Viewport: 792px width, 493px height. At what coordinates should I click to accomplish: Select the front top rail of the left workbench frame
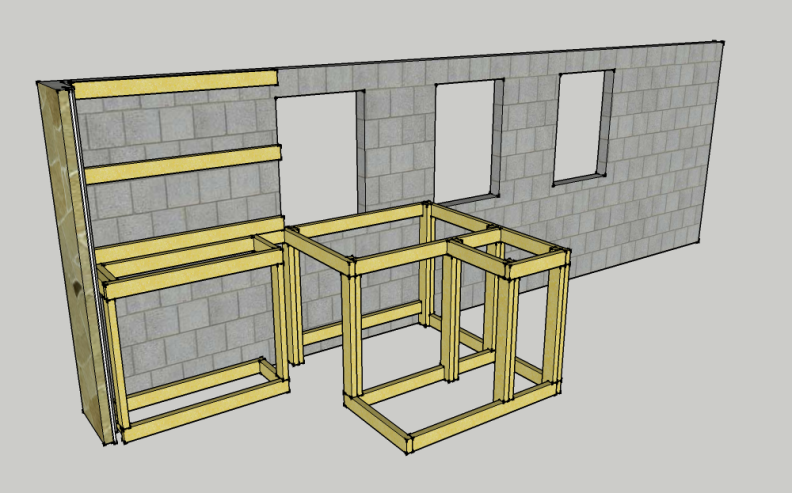point(192,274)
